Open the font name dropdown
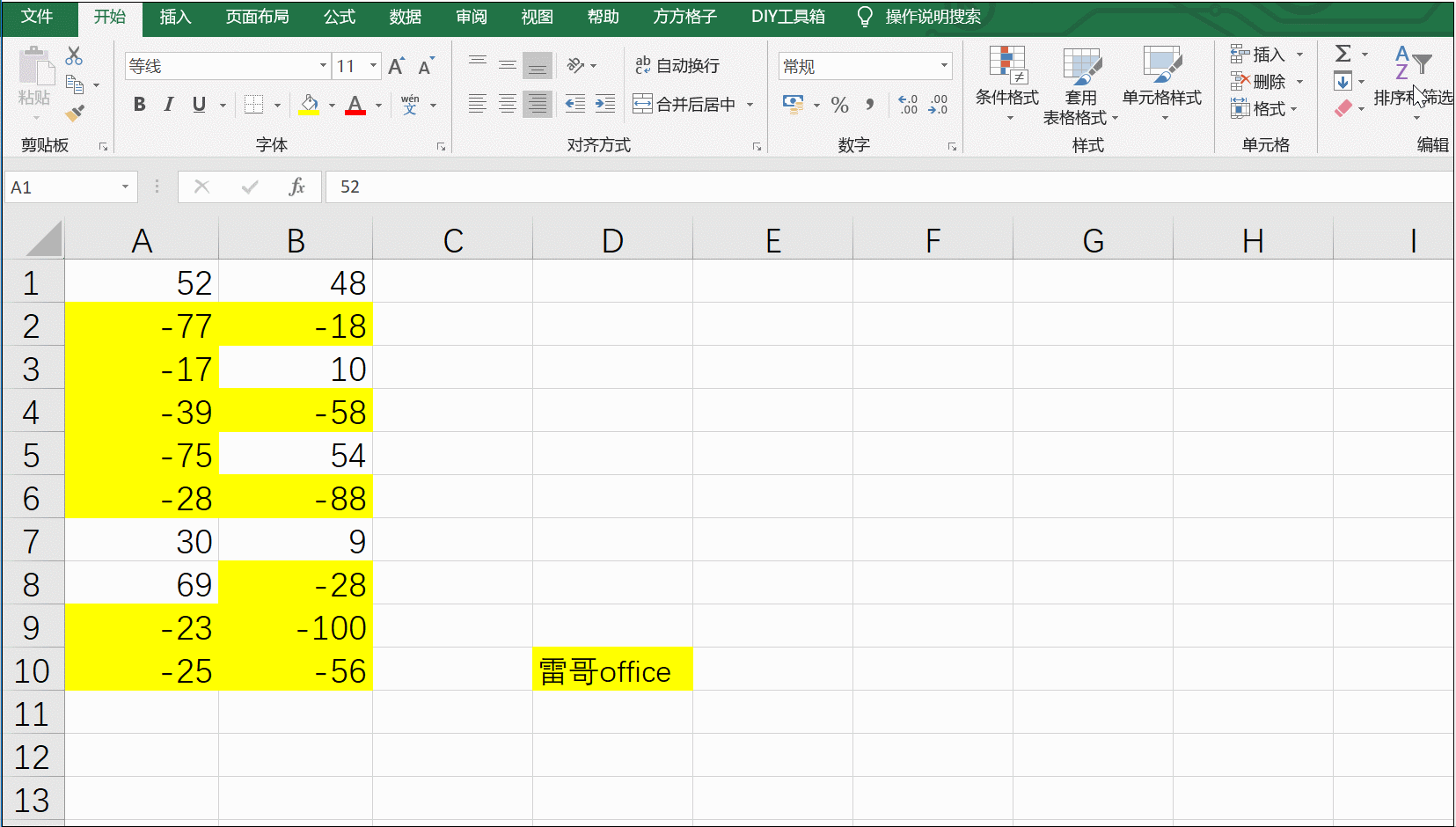1456x827 pixels. (323, 66)
